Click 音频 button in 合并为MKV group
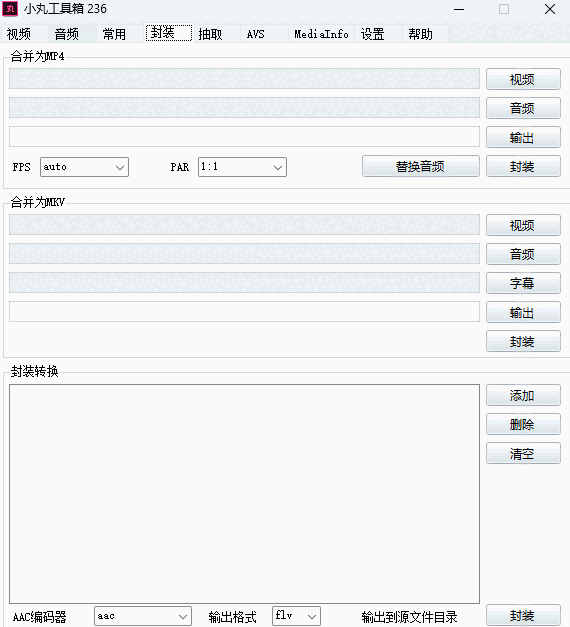Viewport: 570px width, 627px height. point(523,254)
